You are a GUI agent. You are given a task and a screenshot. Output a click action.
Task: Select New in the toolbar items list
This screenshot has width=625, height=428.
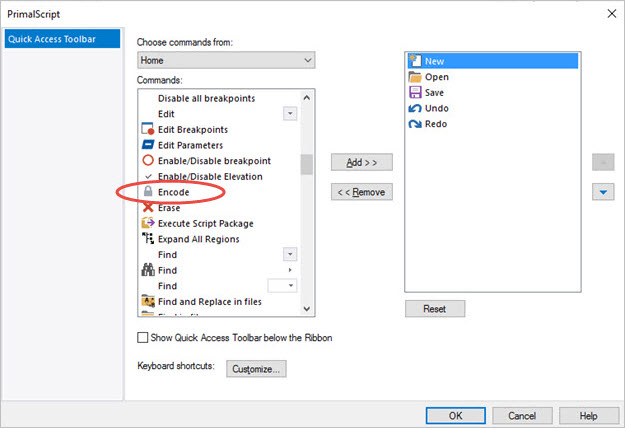[493, 61]
